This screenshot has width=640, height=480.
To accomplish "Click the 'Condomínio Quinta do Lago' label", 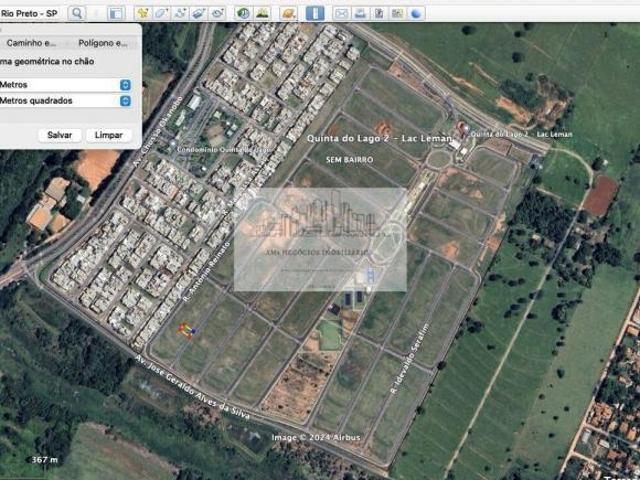I will (x=224, y=150).
